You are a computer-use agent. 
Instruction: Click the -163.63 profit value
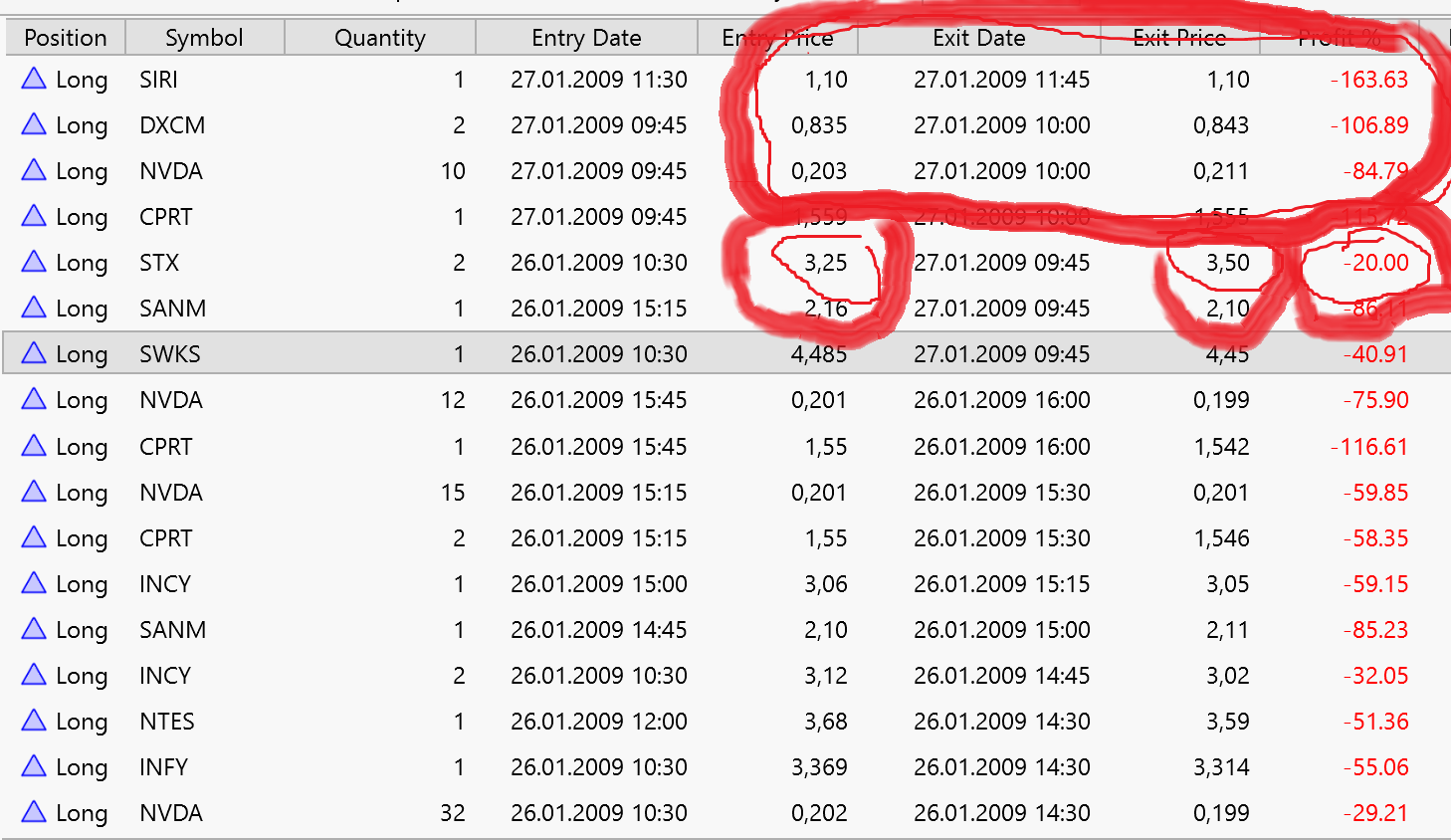(1369, 80)
